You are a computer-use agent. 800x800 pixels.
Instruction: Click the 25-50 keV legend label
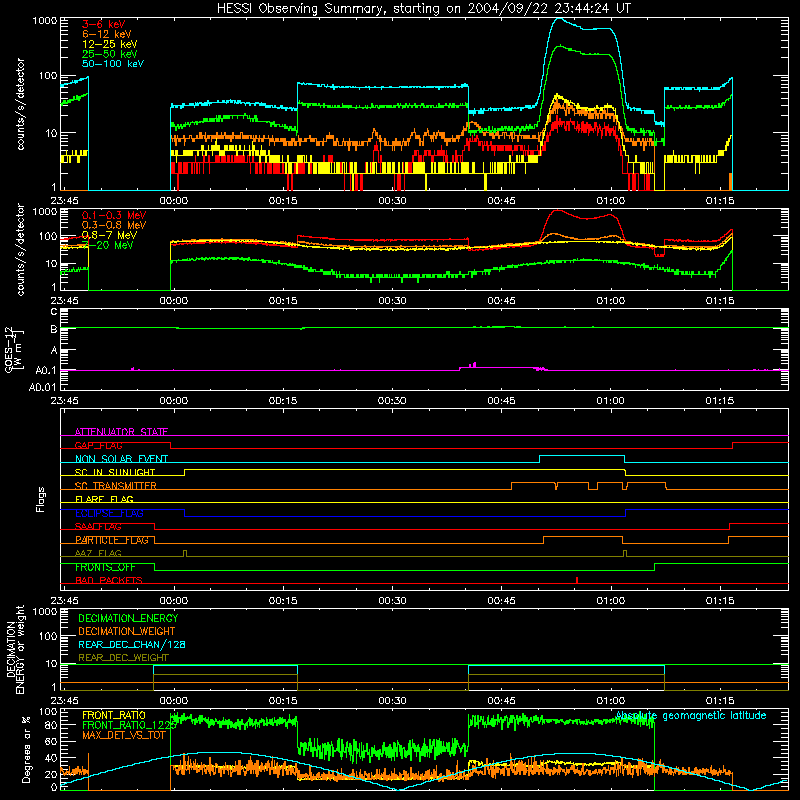(x=109, y=54)
